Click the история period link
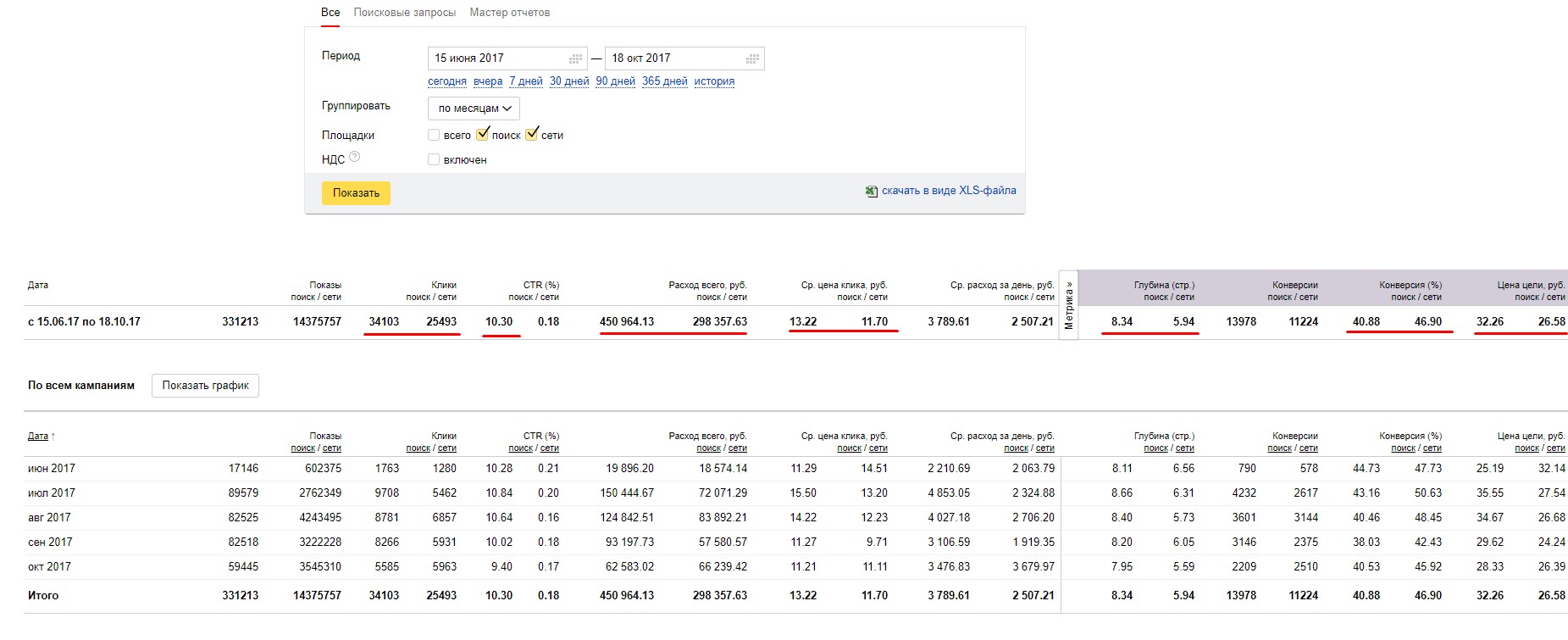 tap(714, 81)
